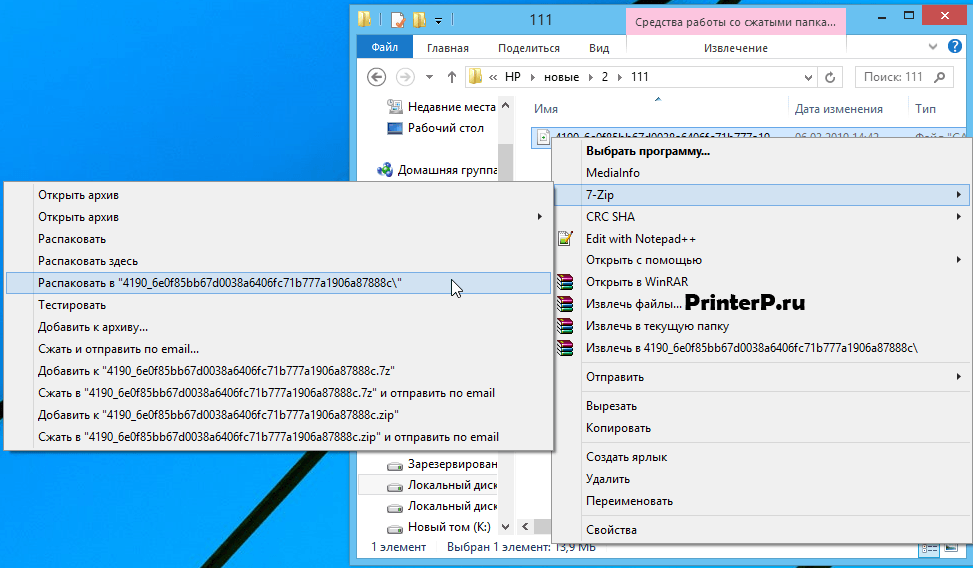
Task: Click WinRAR icon next to 'Извлечь в текущую папку'
Action: pyautogui.click(x=565, y=326)
